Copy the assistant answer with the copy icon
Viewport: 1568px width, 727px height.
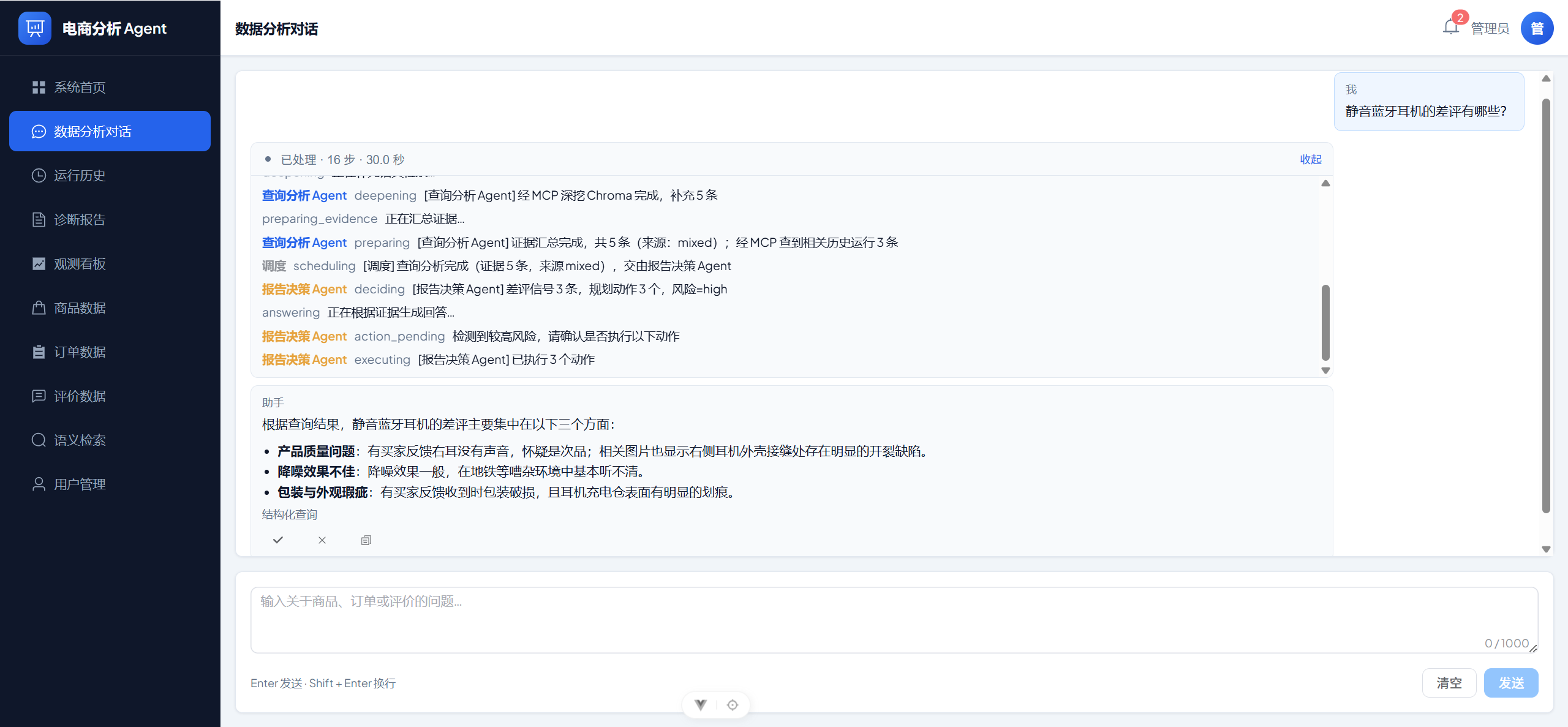366,540
